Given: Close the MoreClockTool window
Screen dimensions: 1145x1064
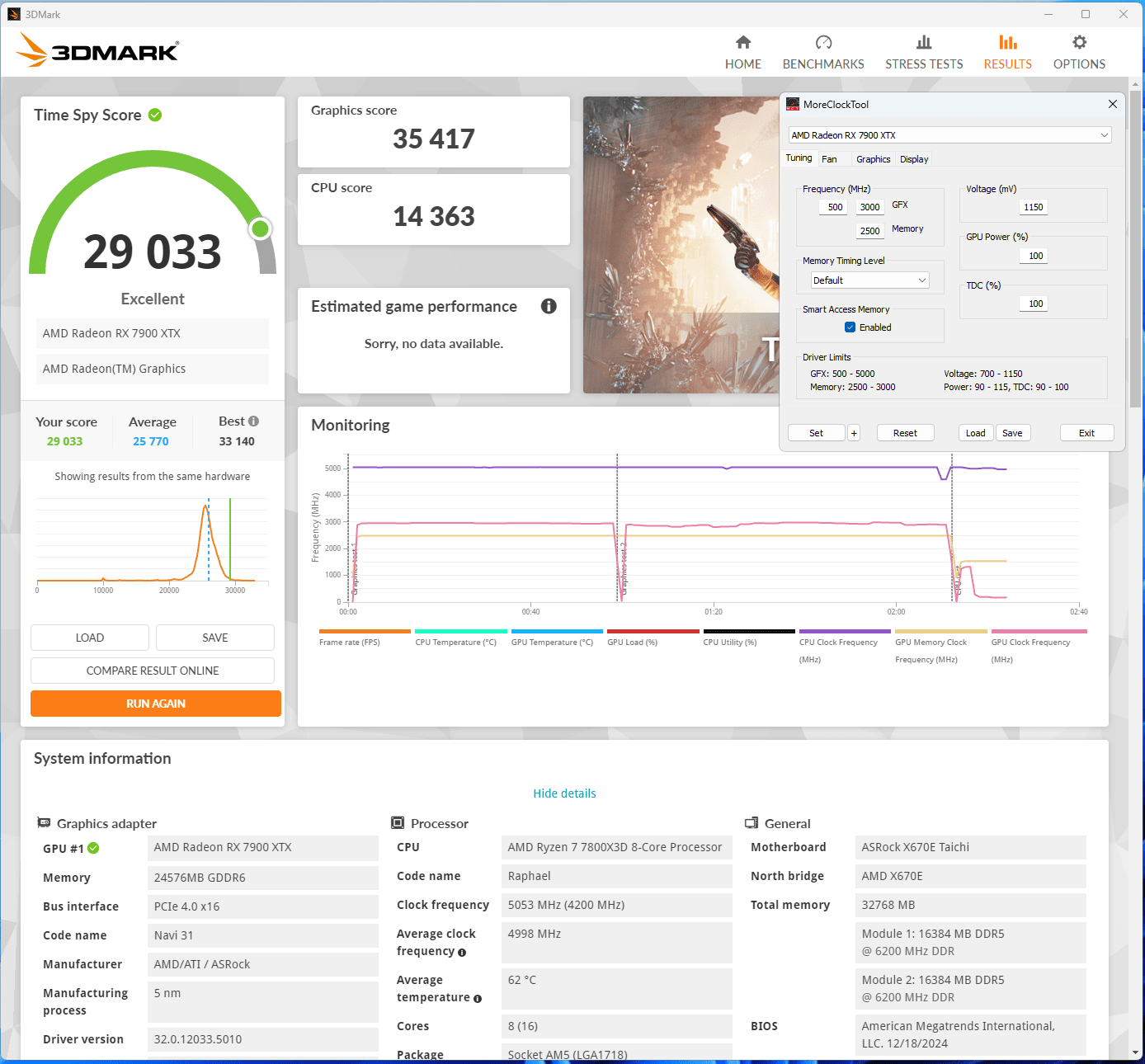Looking at the screenshot, I should point(1112,104).
